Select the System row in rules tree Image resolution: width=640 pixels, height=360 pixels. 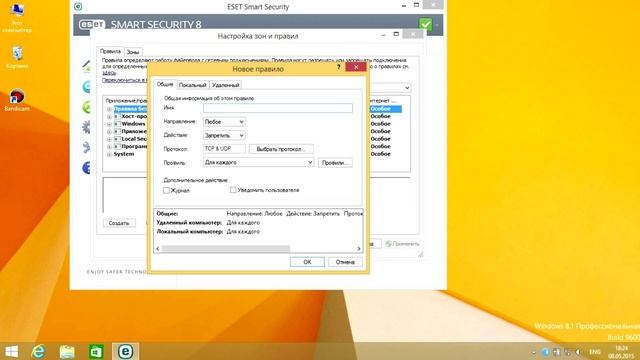tap(124, 154)
